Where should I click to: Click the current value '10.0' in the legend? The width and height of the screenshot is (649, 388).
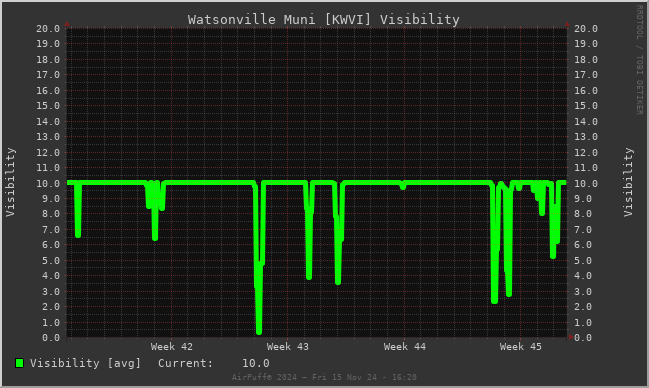click(256, 363)
